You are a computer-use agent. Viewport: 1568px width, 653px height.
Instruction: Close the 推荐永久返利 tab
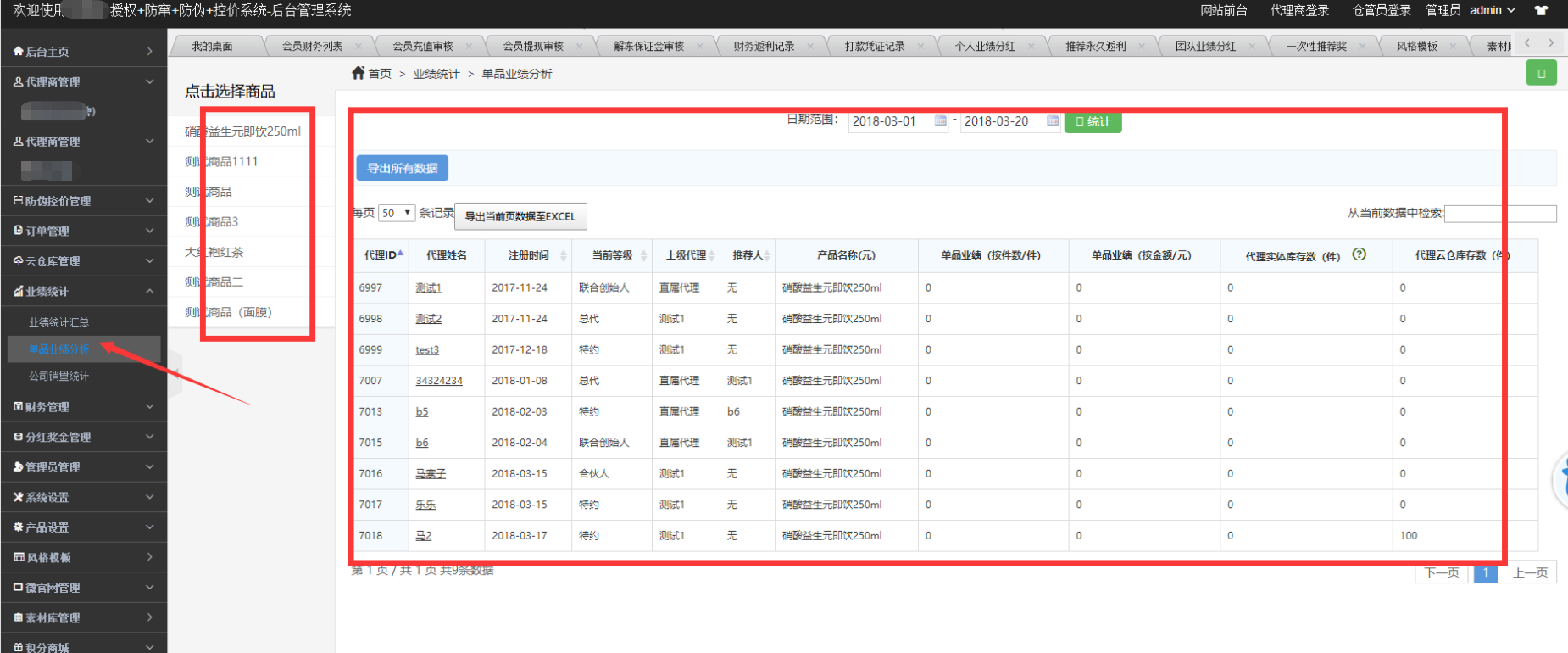tap(1142, 47)
